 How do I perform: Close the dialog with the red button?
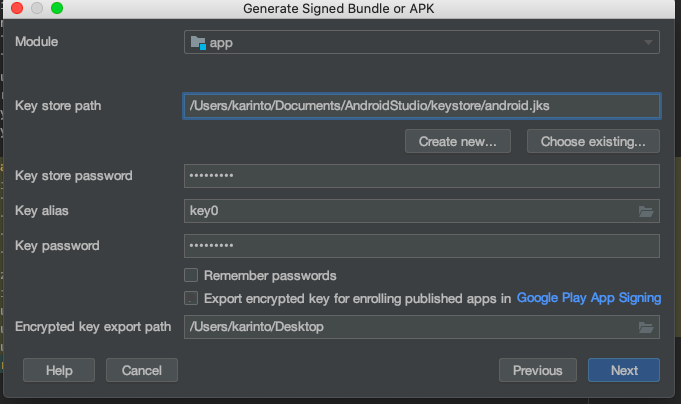(x=17, y=8)
